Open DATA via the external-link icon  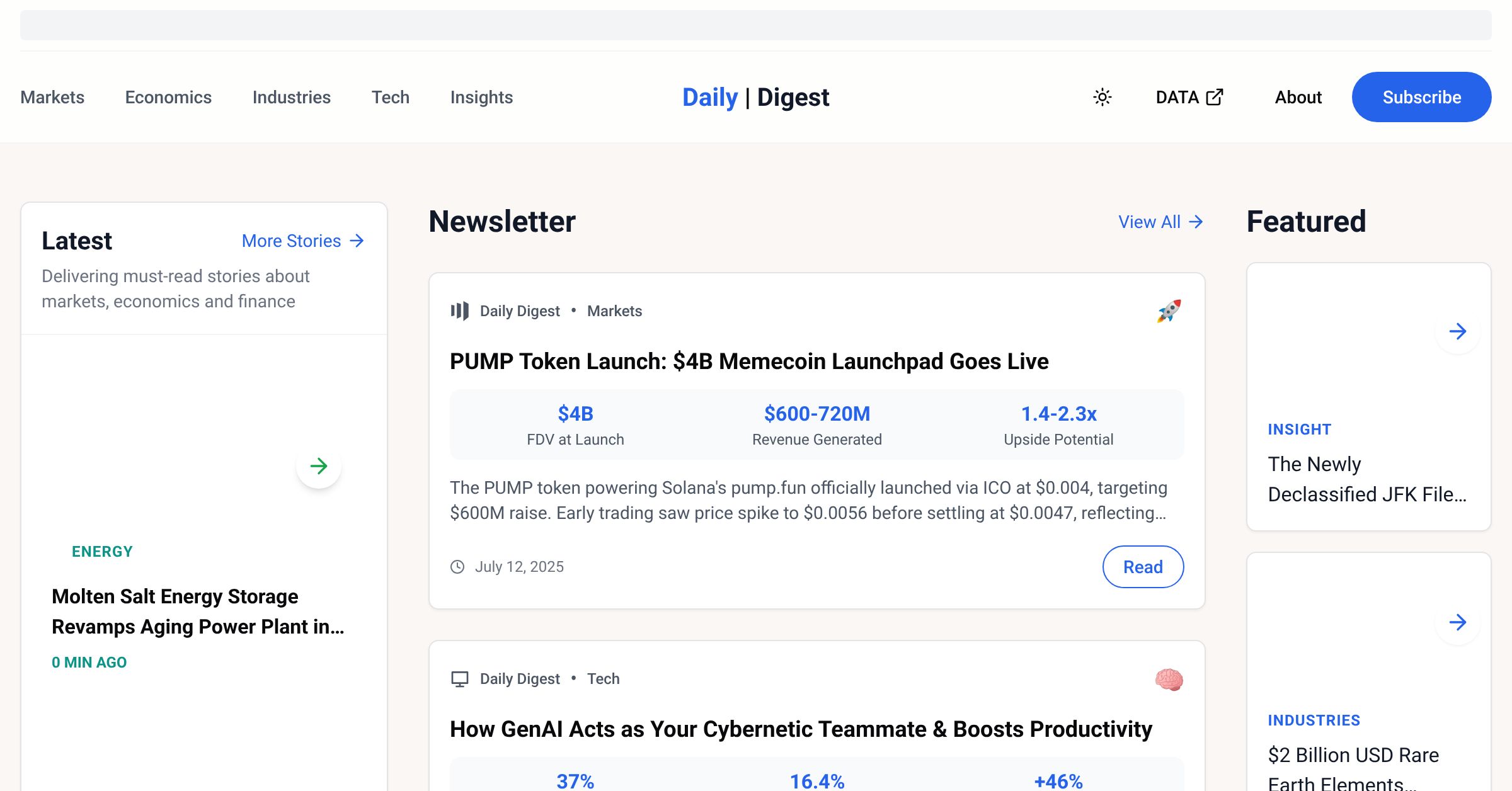click(x=1215, y=96)
